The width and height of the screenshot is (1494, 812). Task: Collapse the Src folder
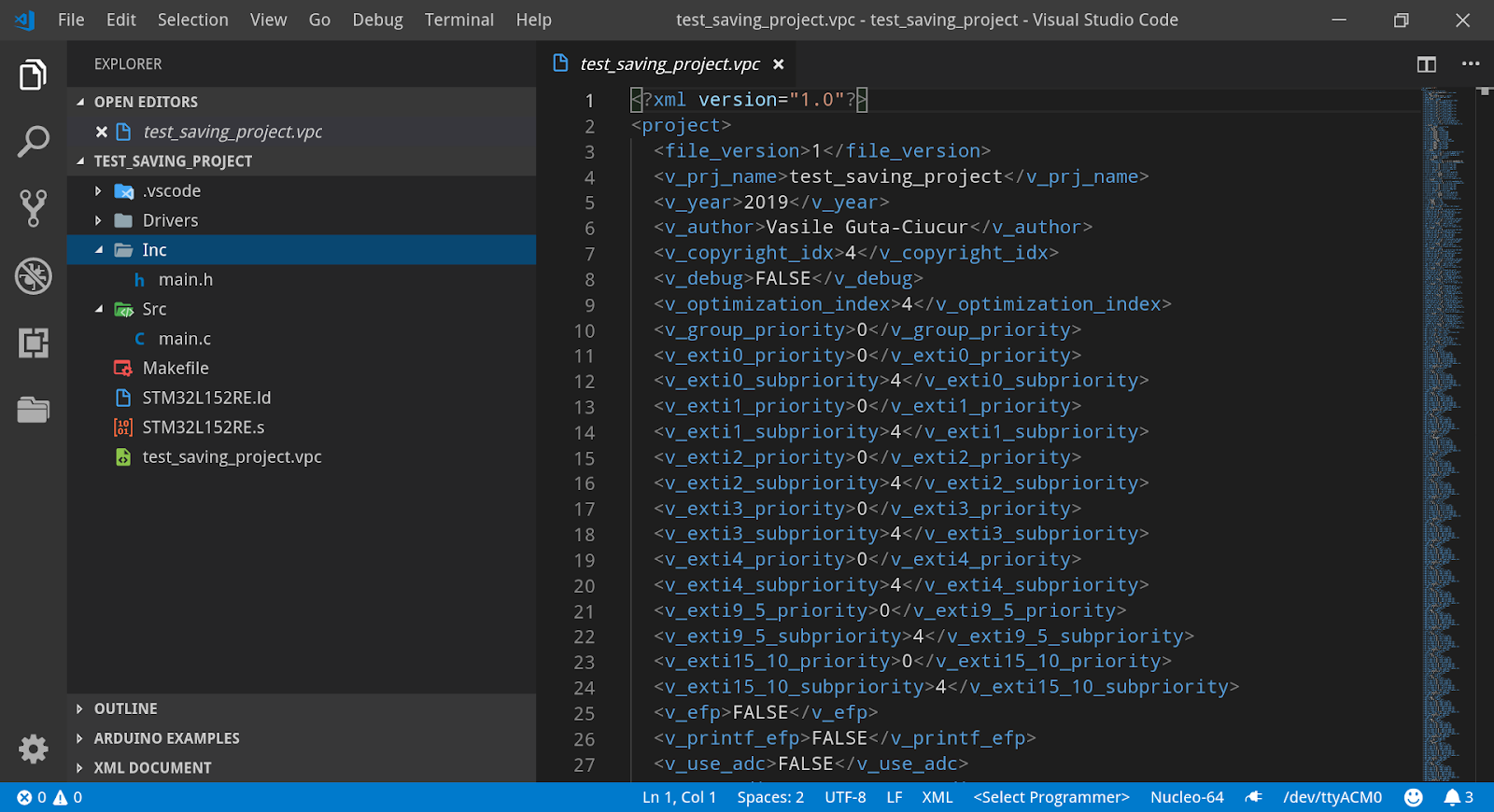[x=154, y=309]
